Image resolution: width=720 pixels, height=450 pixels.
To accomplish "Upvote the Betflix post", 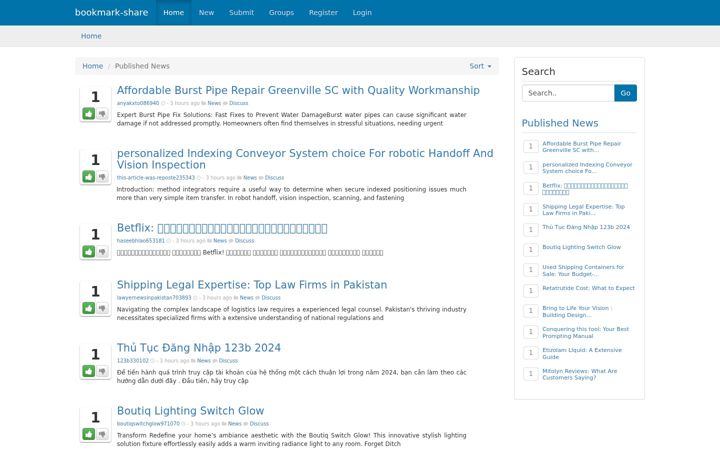I will (89, 251).
